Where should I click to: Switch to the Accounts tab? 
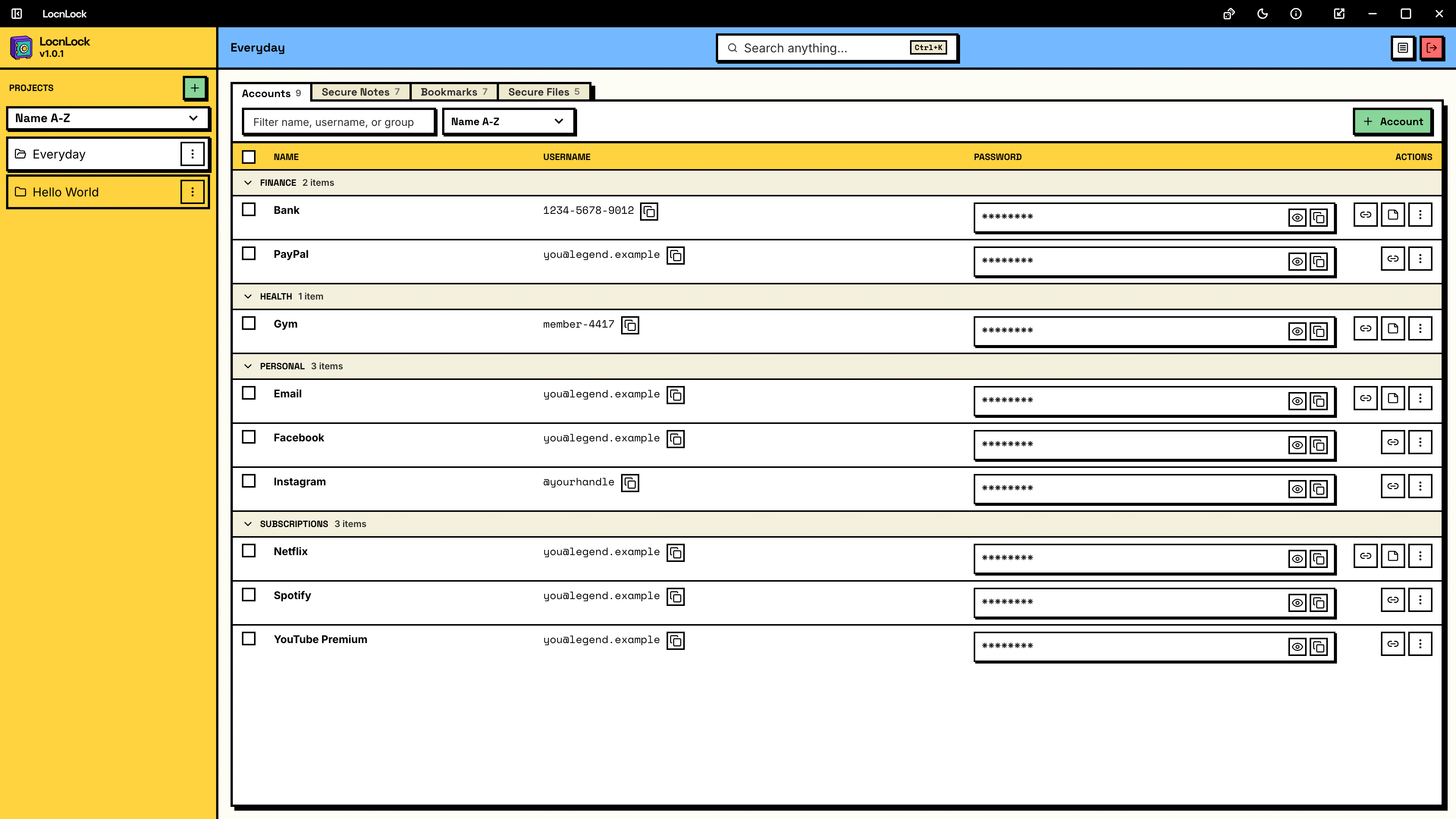[271, 93]
